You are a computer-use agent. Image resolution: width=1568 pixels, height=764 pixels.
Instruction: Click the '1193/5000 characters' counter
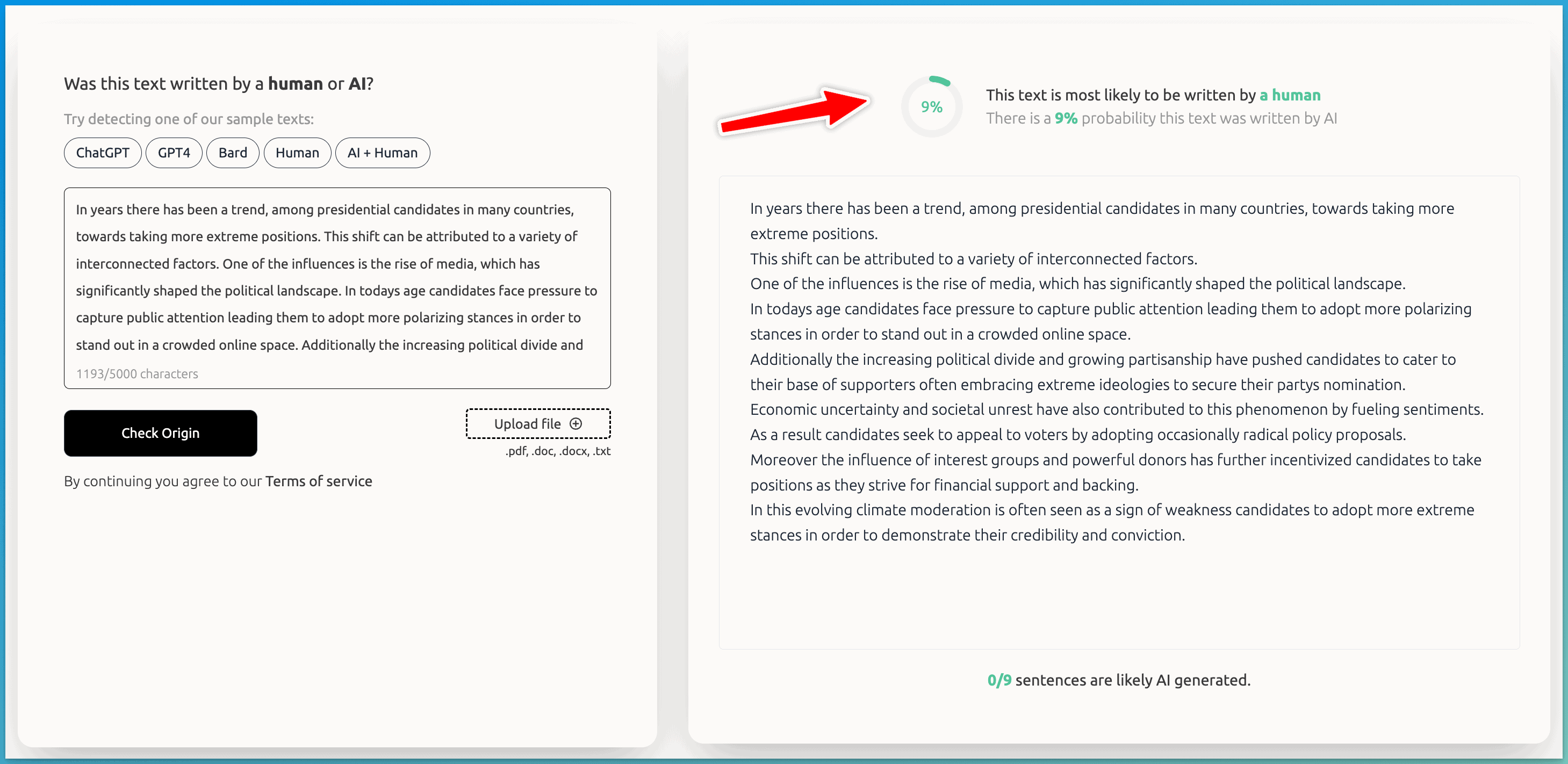point(137,374)
